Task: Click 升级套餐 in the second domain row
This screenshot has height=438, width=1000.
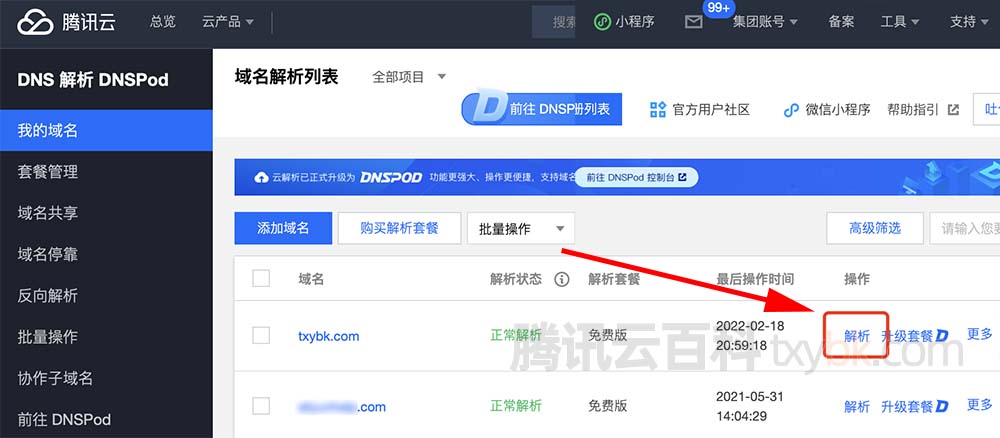Action: click(x=907, y=407)
